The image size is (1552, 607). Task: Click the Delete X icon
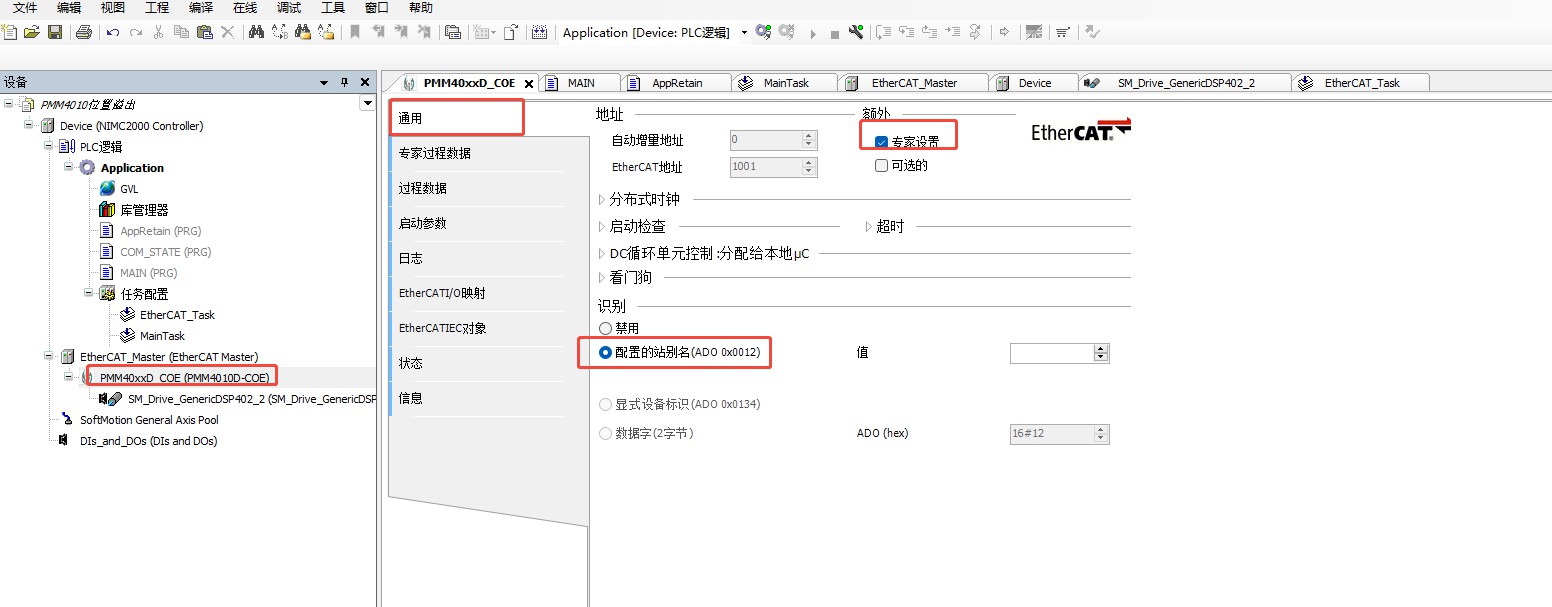click(x=227, y=32)
